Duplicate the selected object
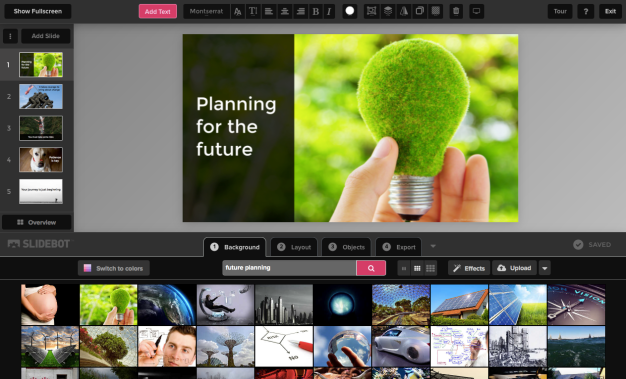The height and width of the screenshot is (379, 626). (x=420, y=11)
